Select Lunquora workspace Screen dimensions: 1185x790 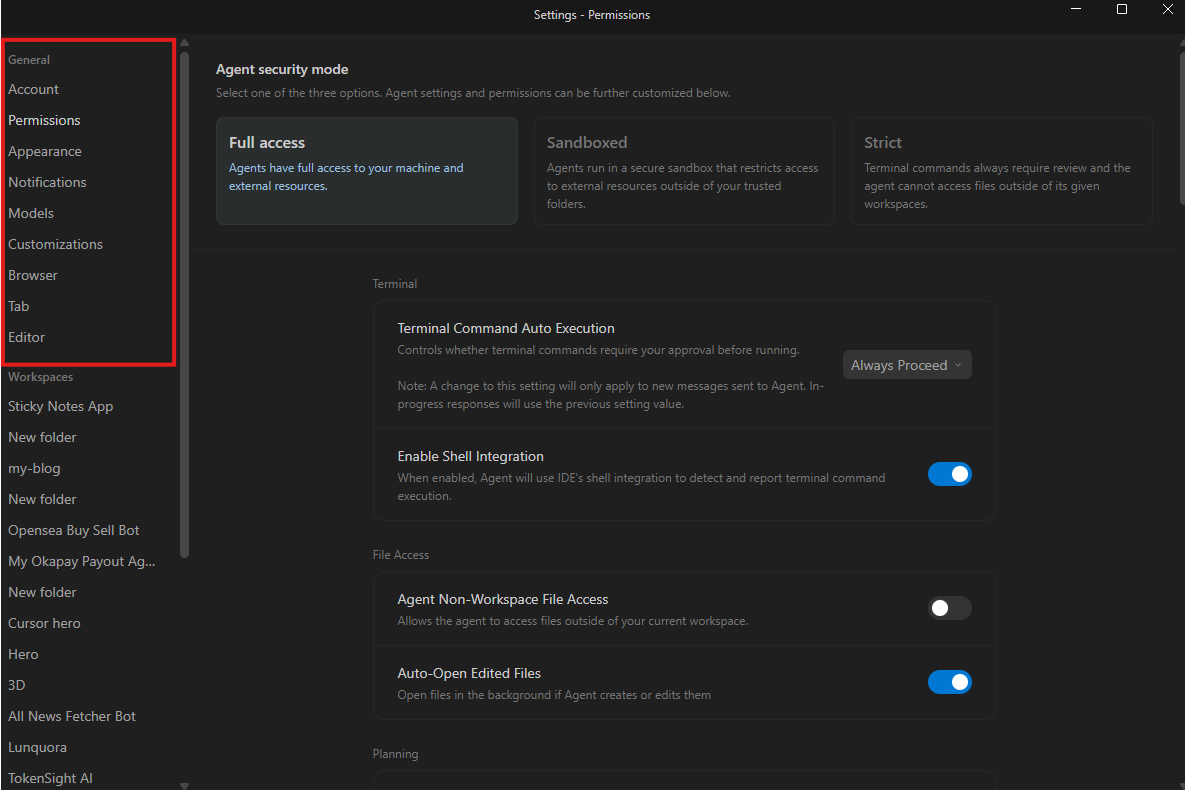[37, 748]
